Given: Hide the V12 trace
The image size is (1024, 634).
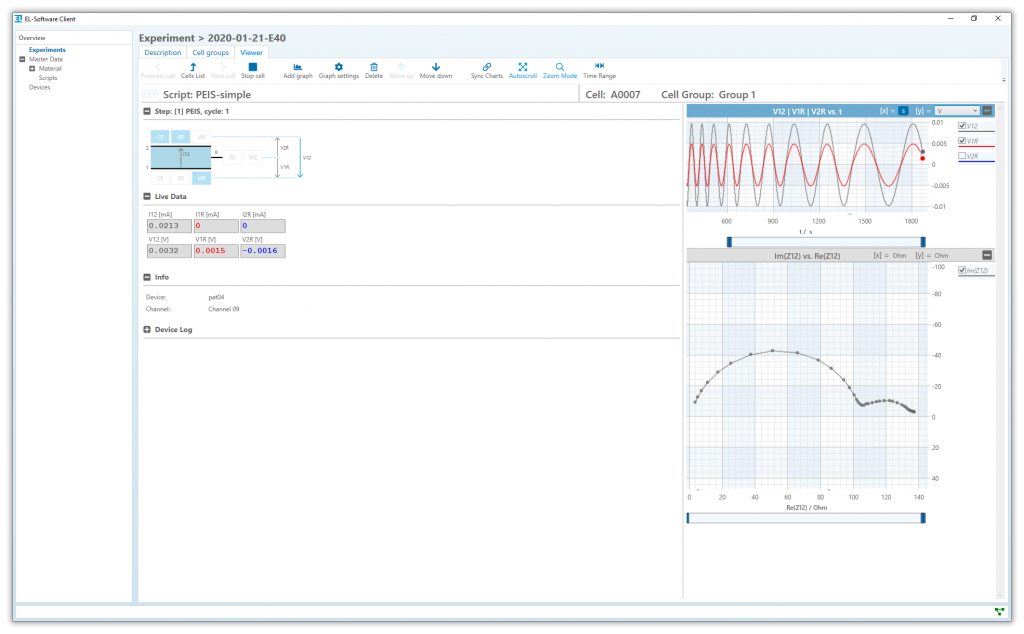Looking at the screenshot, I should click(x=964, y=126).
